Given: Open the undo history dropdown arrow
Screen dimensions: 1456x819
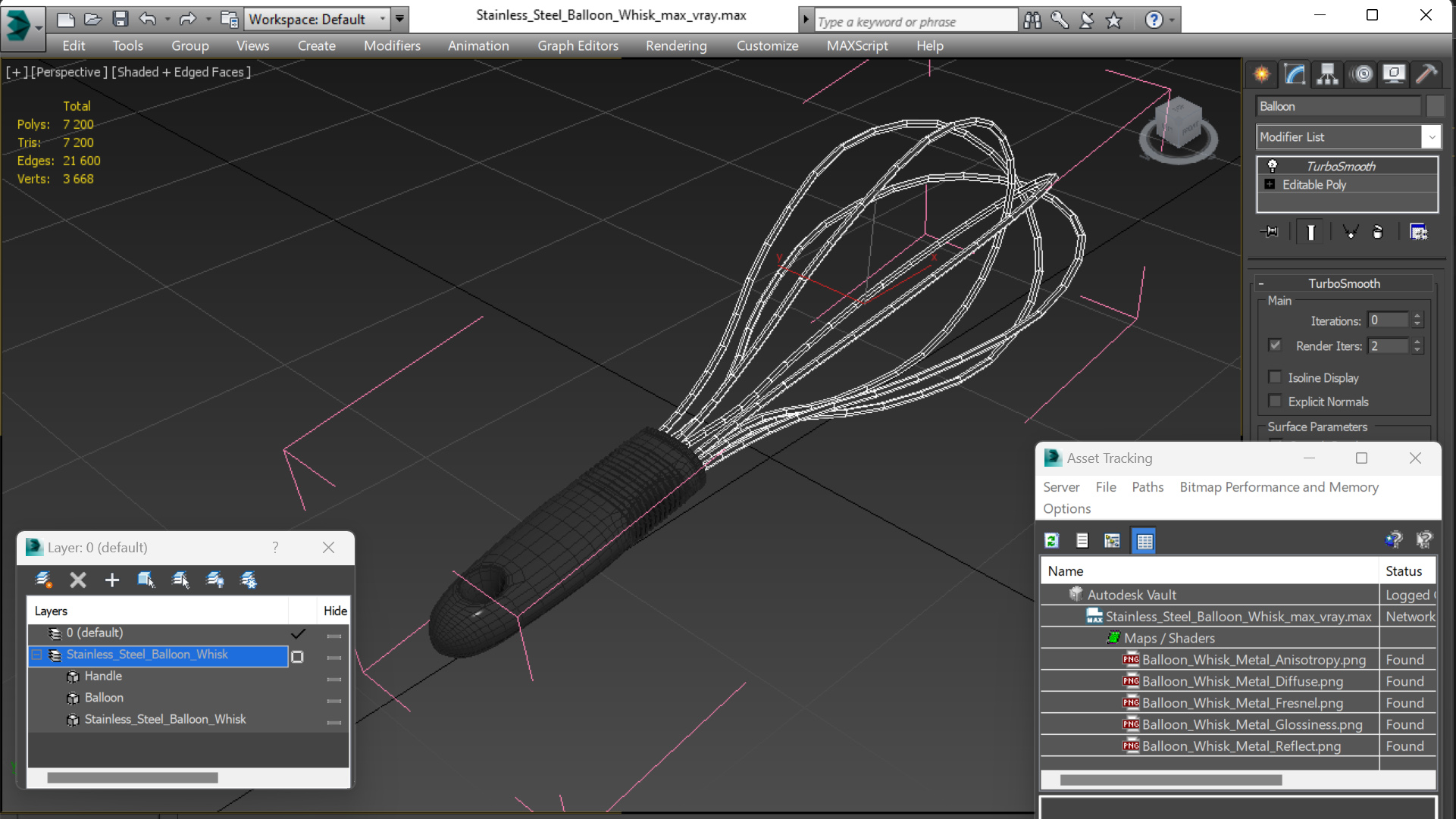Looking at the screenshot, I should 167,19.
